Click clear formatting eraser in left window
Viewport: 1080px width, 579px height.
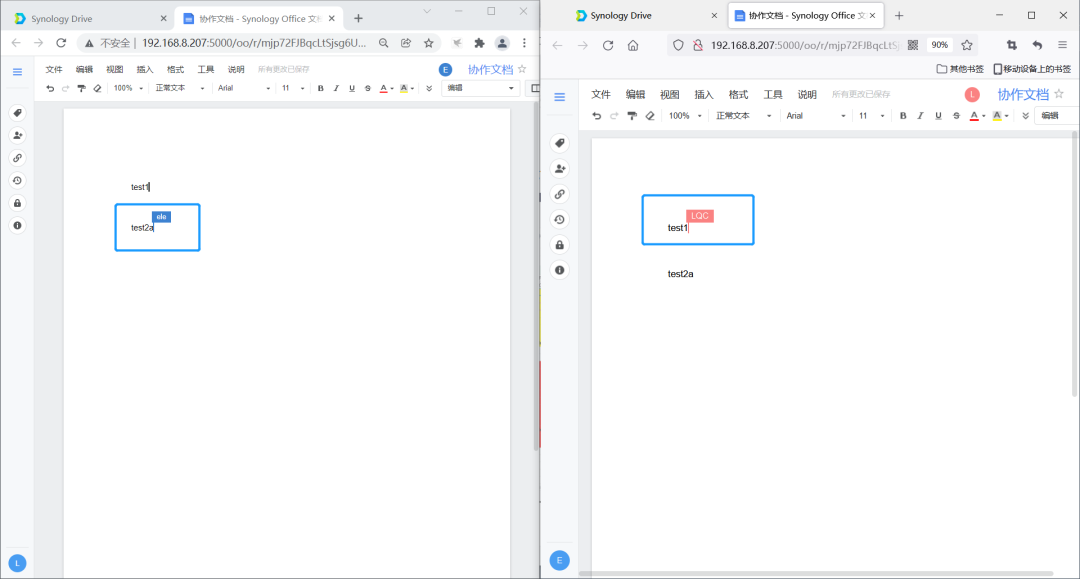(x=97, y=88)
